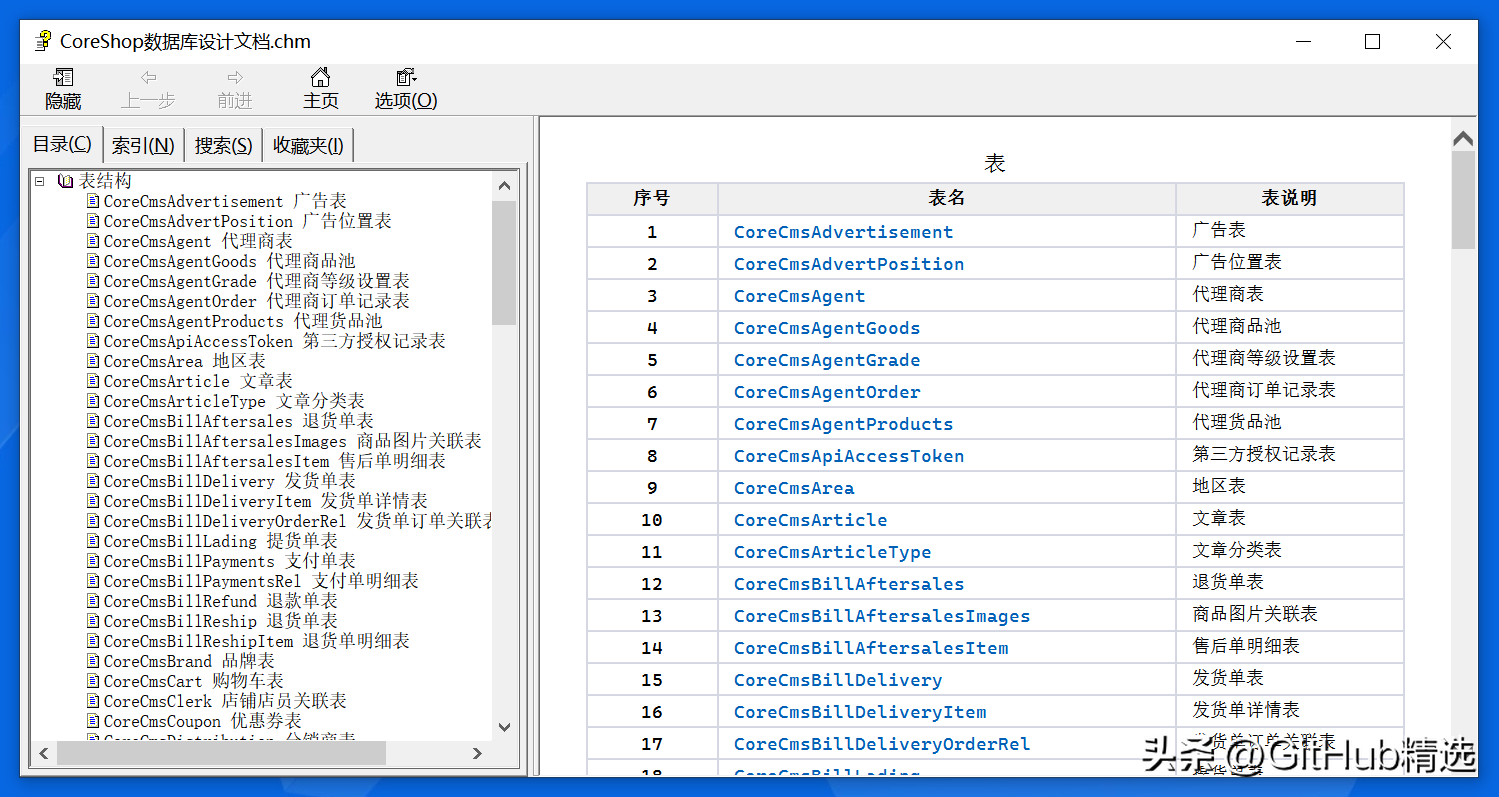
Task: Click the 前进 (Forward) arrow icon
Action: click(x=235, y=77)
